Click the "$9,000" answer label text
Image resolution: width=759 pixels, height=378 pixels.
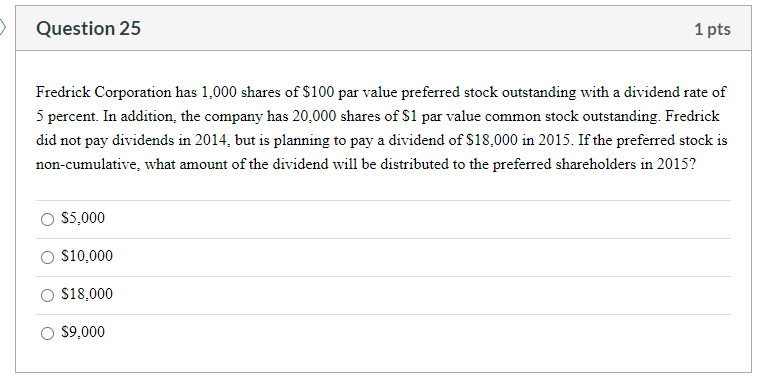pyautogui.click(x=83, y=332)
